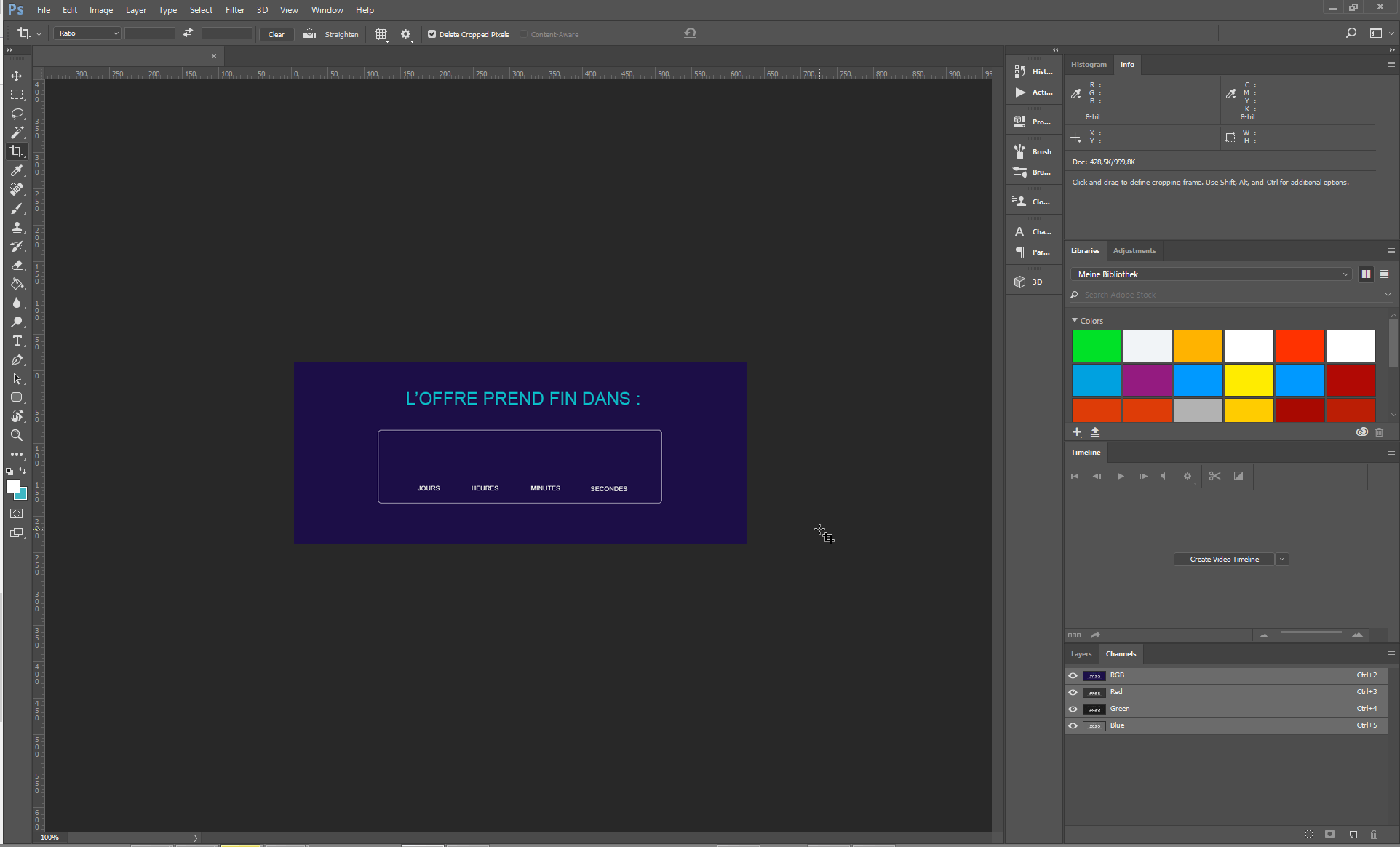Collapse the Colors section

tap(1075, 320)
